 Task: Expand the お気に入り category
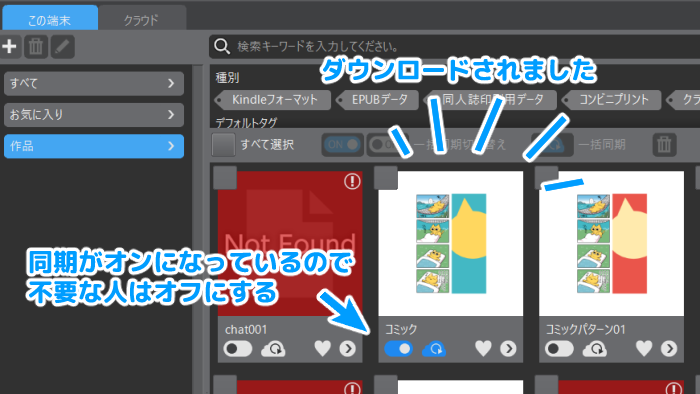click(94, 115)
